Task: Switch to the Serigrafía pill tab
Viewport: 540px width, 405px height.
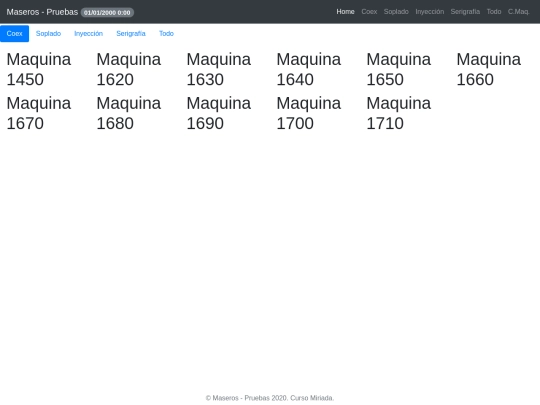Action: (x=131, y=33)
